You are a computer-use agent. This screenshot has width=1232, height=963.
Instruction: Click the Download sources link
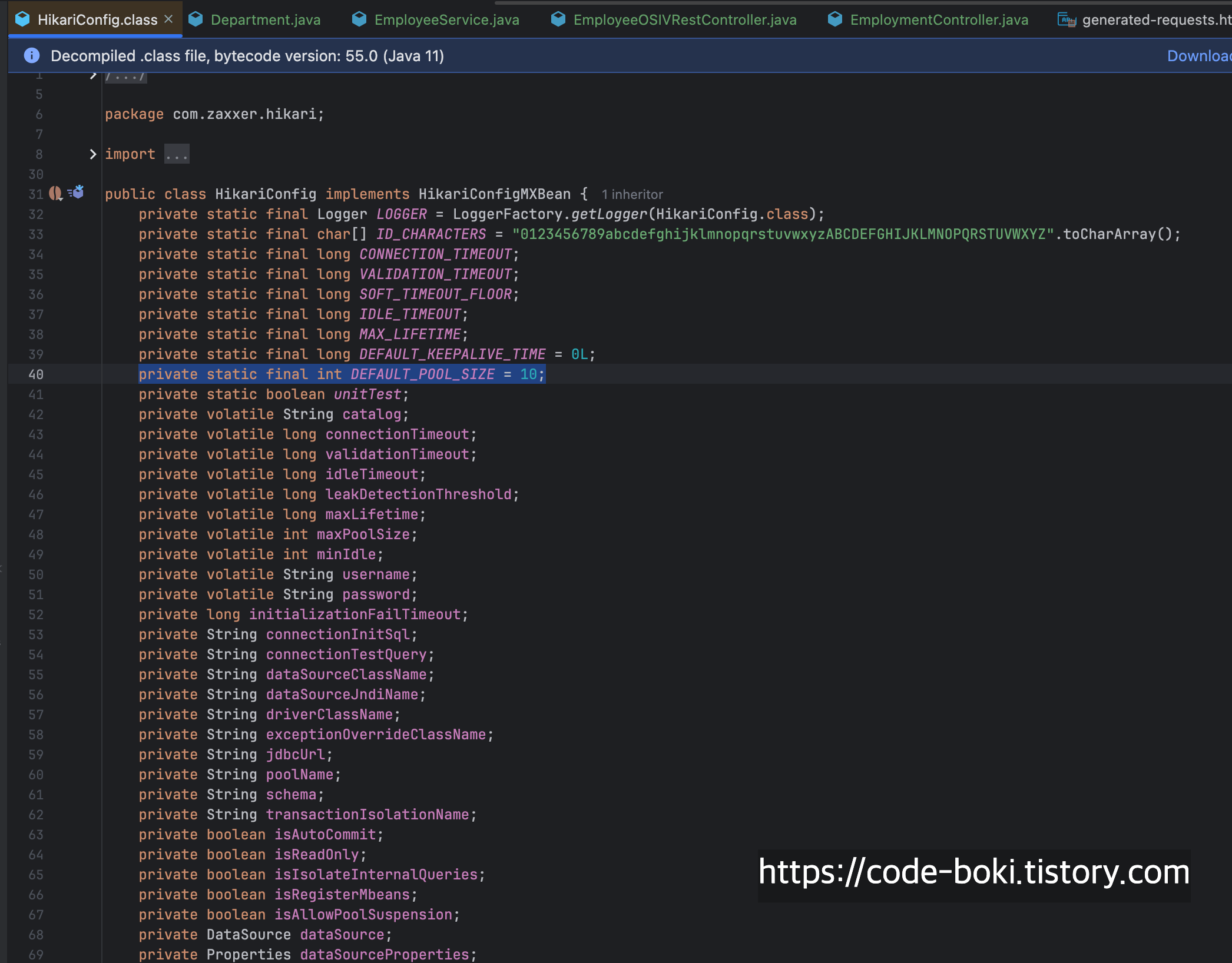coord(1198,56)
